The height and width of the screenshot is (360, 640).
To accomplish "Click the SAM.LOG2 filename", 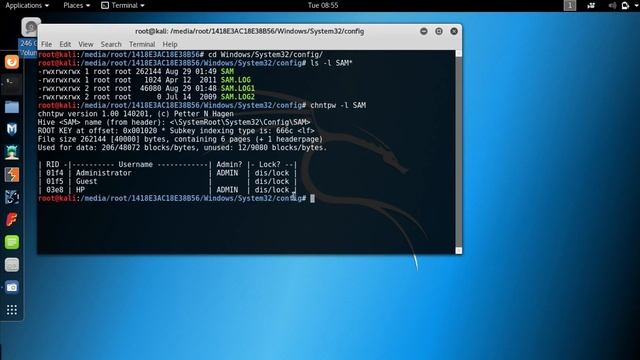I will [238, 97].
